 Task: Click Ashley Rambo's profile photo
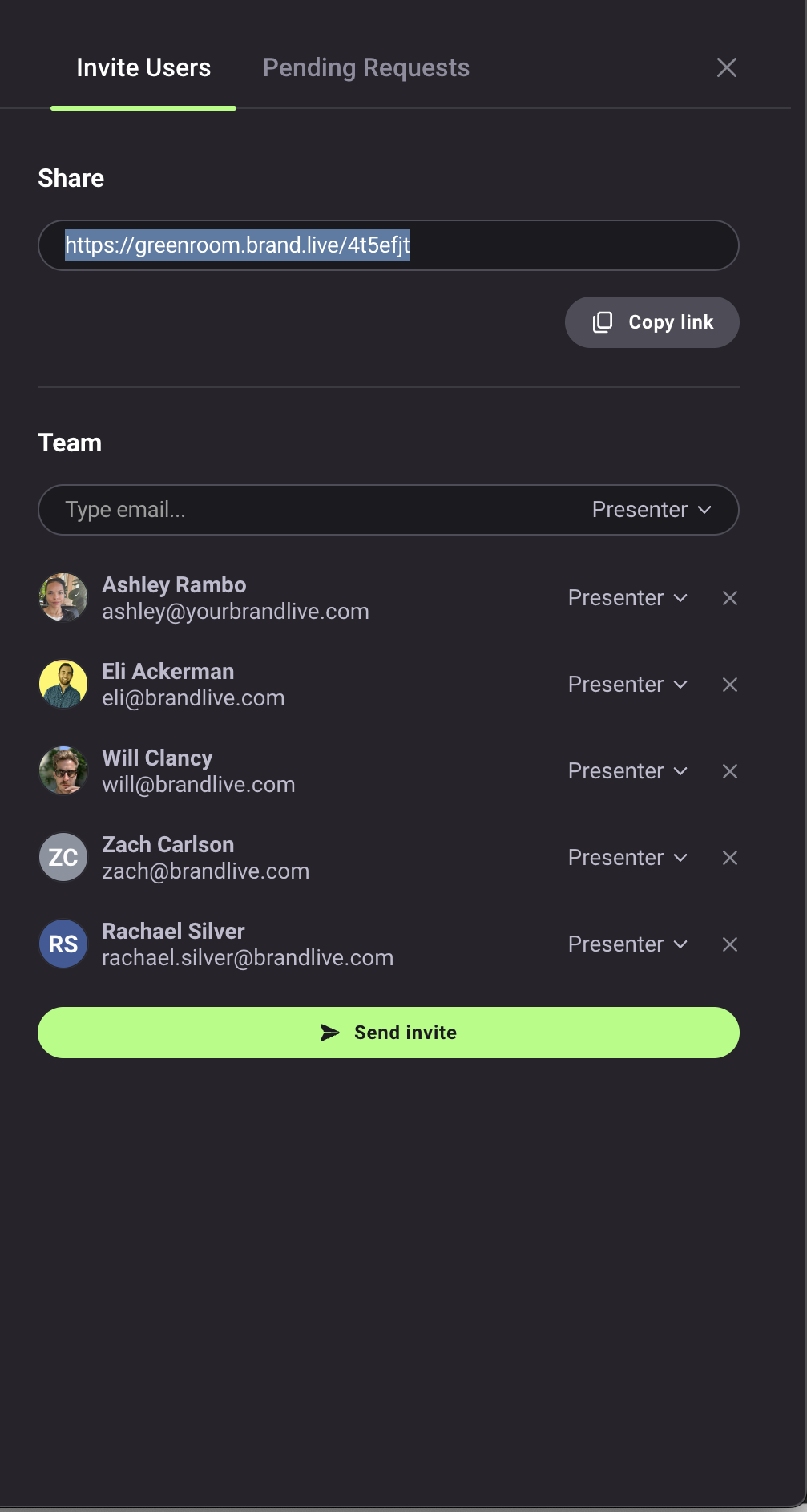(x=63, y=597)
